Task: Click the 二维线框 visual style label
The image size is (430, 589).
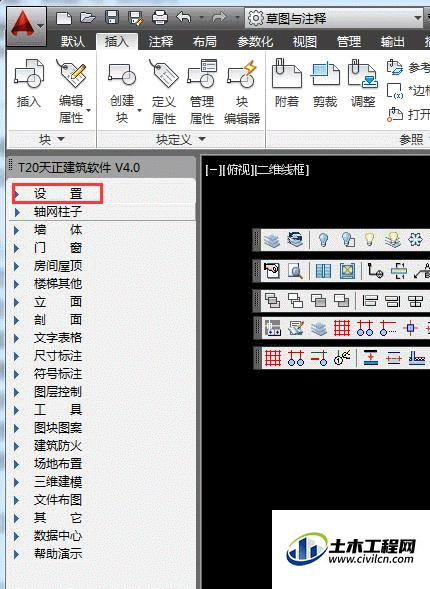Action: click(x=282, y=170)
